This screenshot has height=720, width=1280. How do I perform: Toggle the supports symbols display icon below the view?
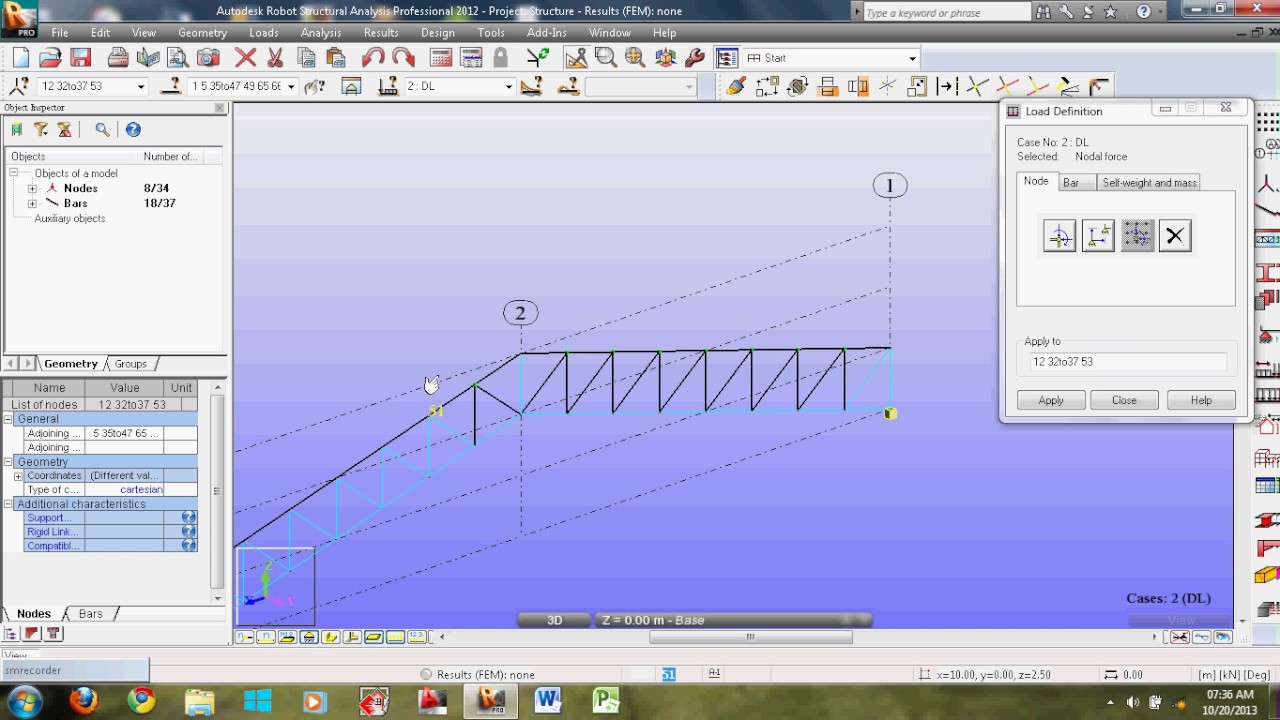[x=309, y=637]
